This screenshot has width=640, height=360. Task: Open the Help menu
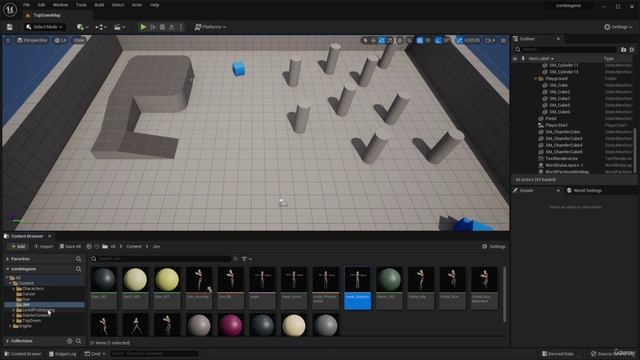click(x=154, y=5)
